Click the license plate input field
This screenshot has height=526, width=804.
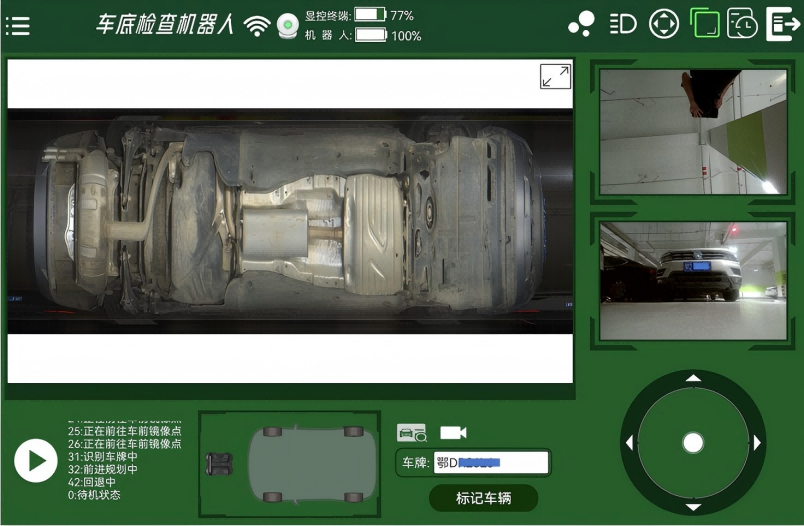coord(491,463)
